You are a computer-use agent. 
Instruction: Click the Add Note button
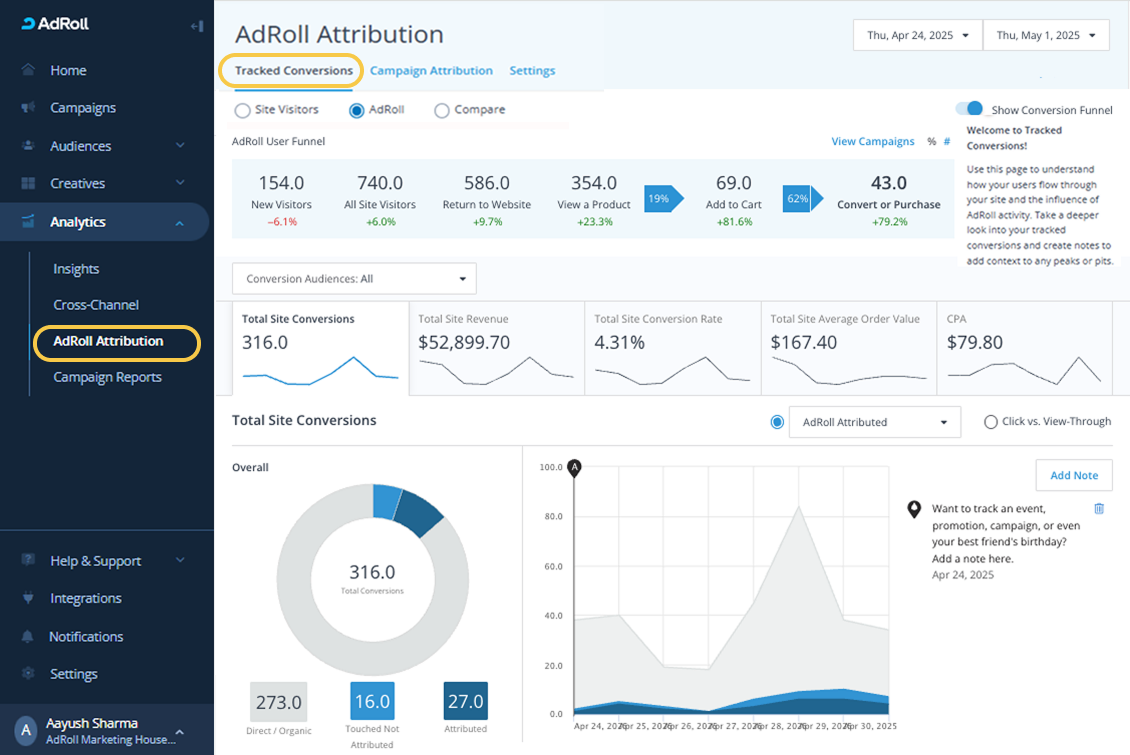coord(1073,475)
